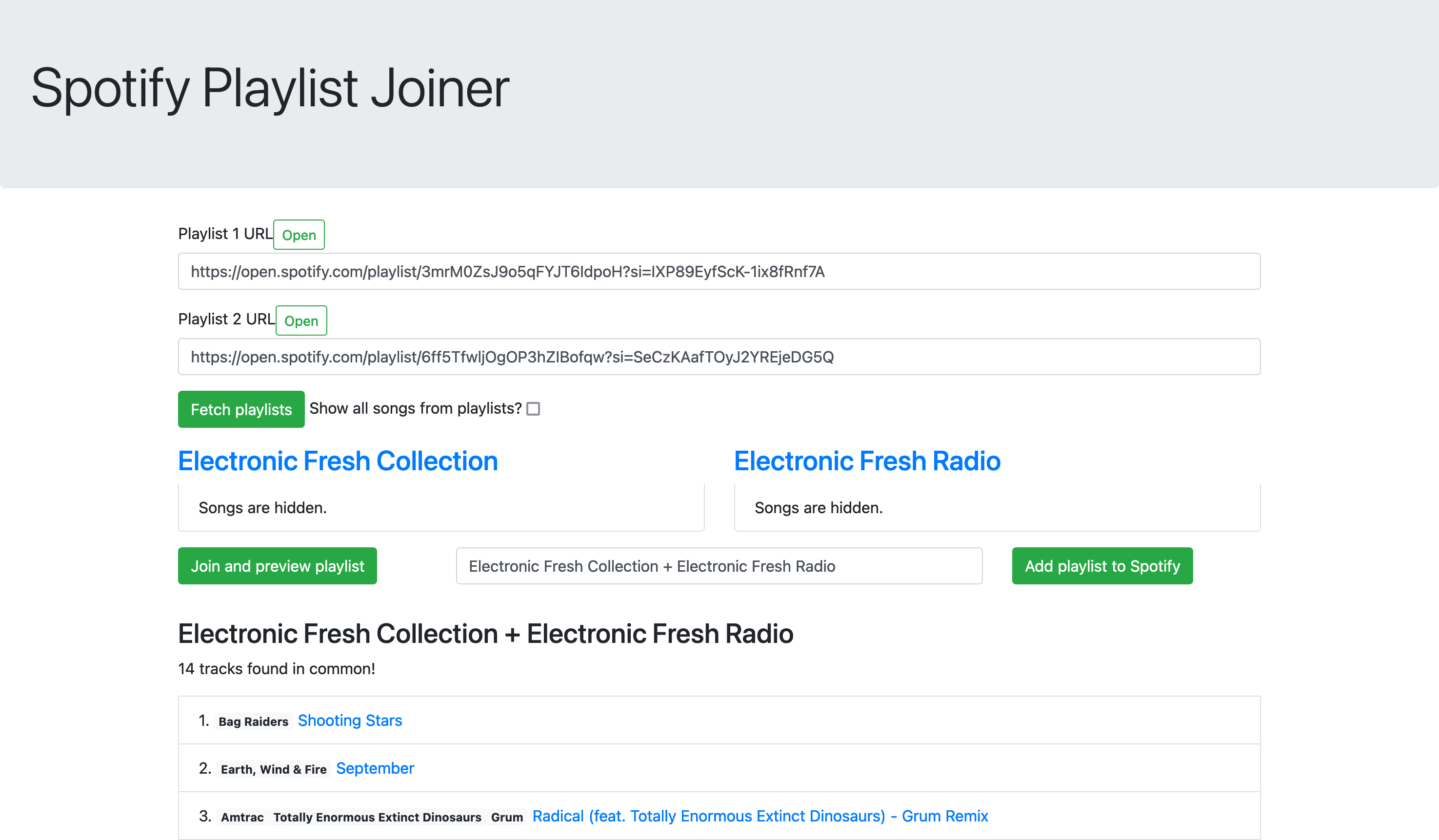Open the Electronic Fresh Radio playlist link
1439x840 pixels.
point(866,461)
